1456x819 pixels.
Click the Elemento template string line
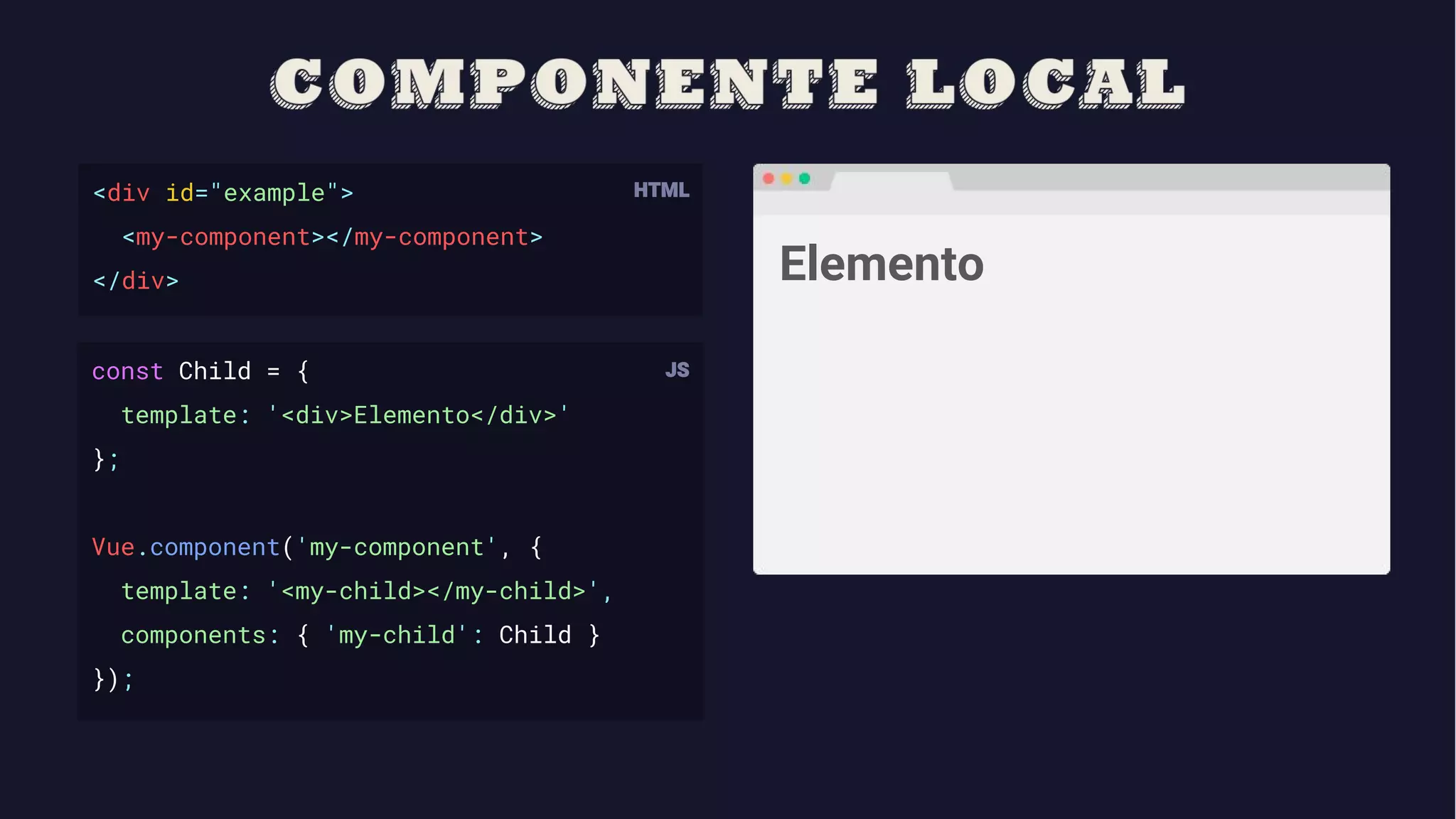tap(345, 415)
